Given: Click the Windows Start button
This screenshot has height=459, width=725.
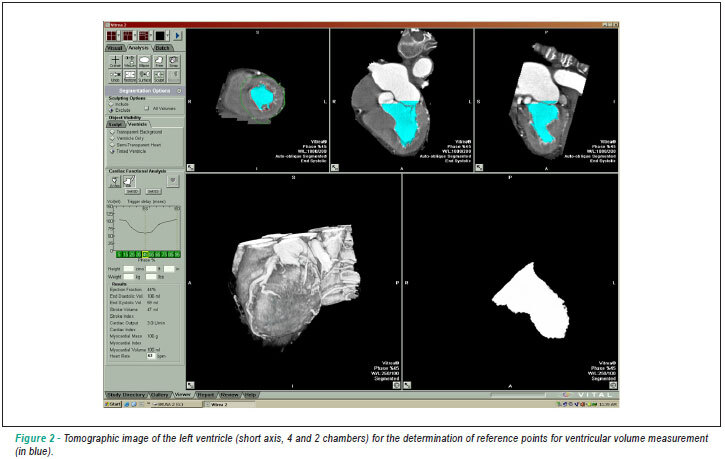Looking at the screenshot, I should 112,404.
